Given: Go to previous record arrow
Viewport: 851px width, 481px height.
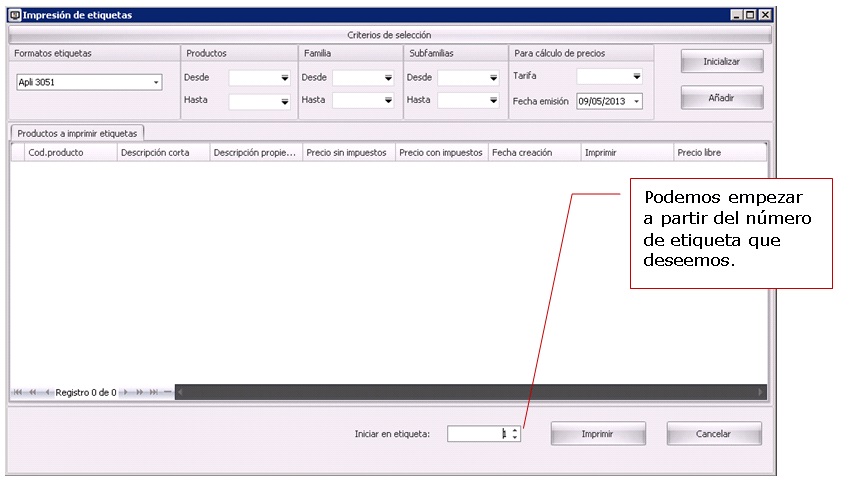Looking at the screenshot, I should (47, 392).
